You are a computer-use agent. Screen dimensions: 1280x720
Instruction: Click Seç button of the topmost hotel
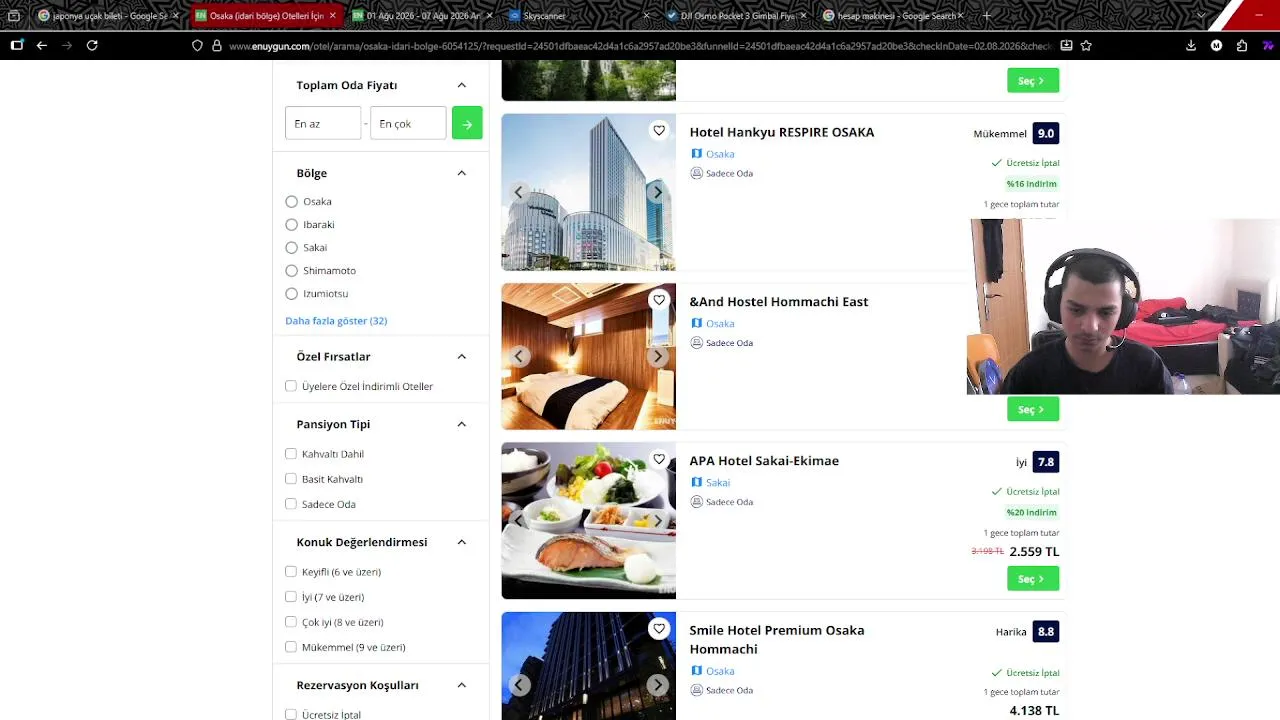pos(1033,81)
